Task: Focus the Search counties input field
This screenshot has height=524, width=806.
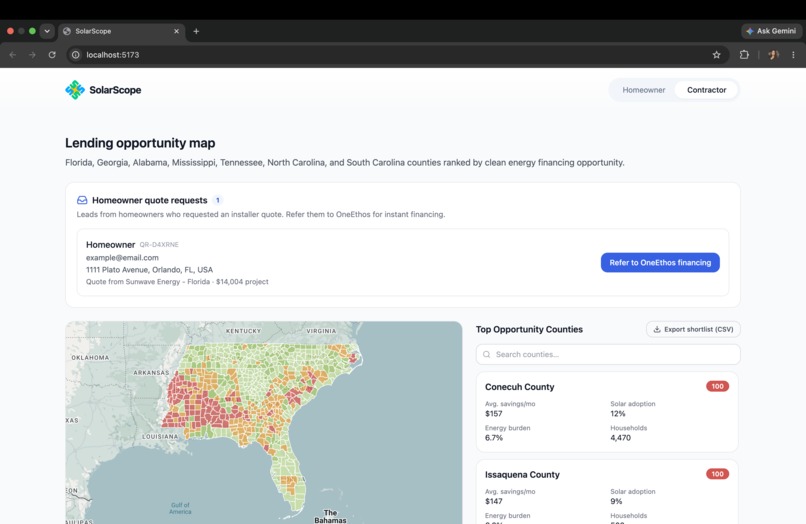Action: click(x=608, y=354)
